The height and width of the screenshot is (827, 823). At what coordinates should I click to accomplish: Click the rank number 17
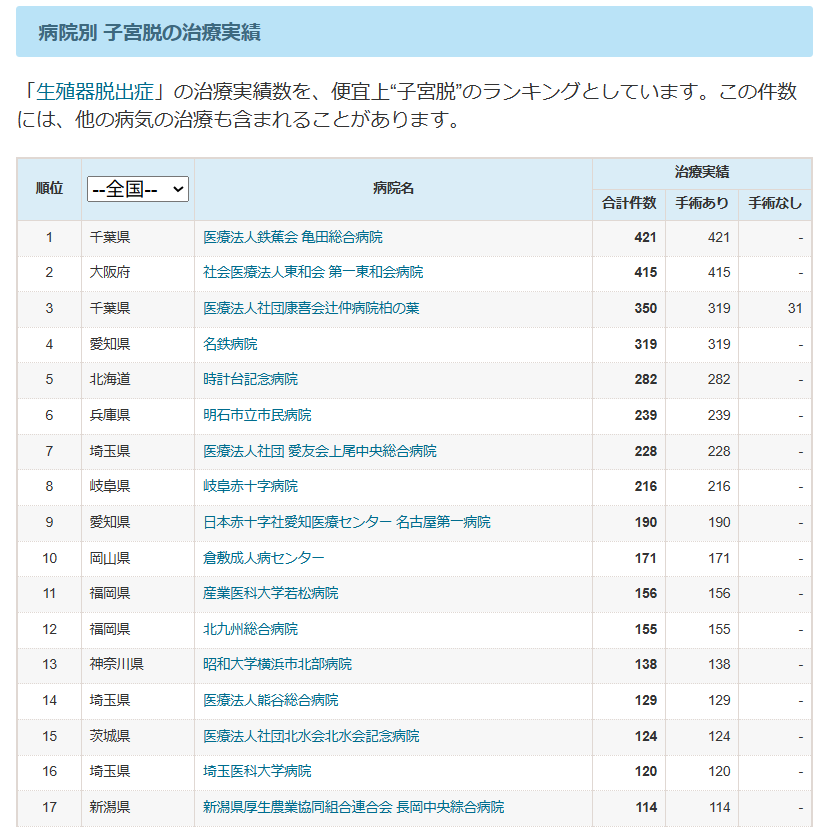click(x=50, y=807)
